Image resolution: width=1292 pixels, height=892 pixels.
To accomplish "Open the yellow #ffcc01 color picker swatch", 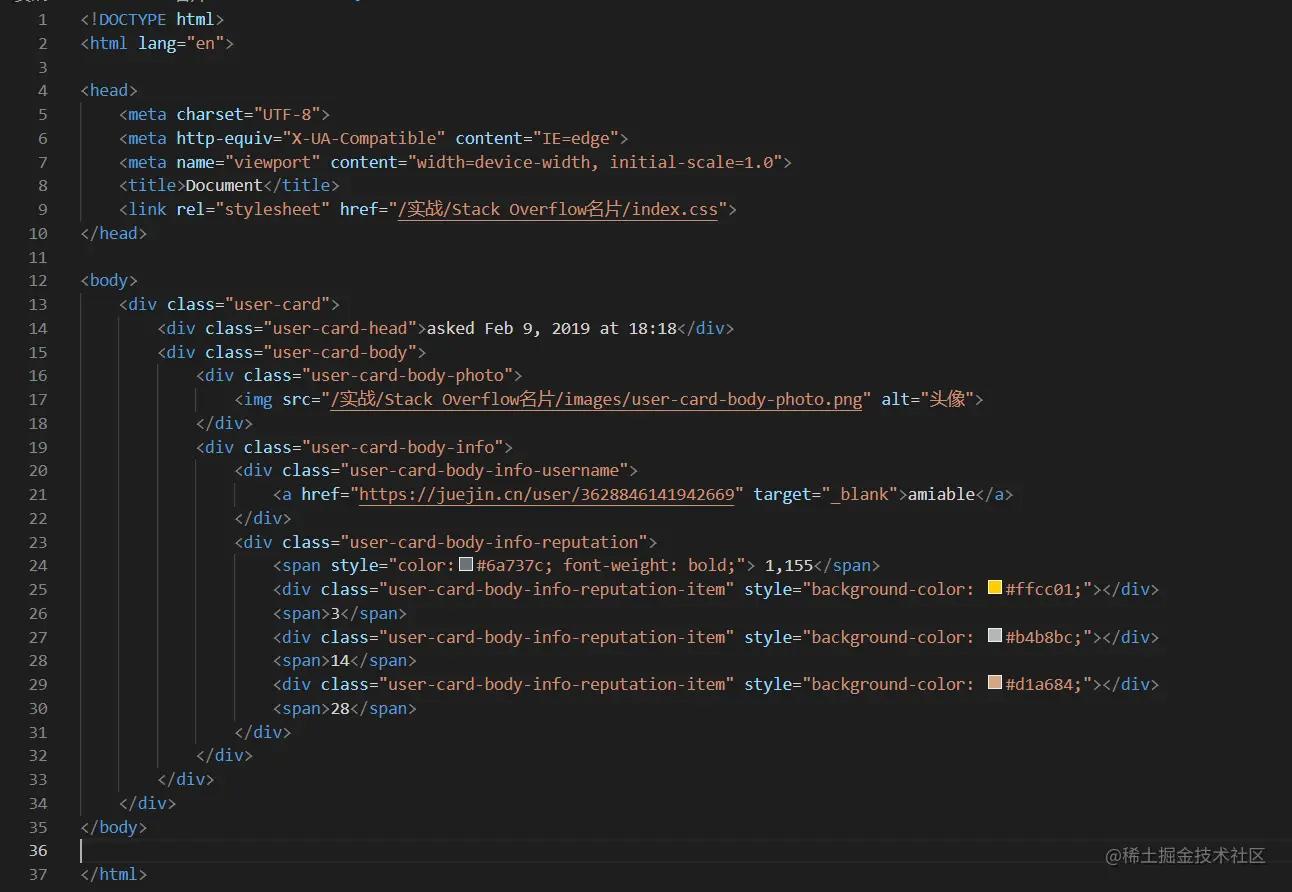I will click(x=995, y=588).
